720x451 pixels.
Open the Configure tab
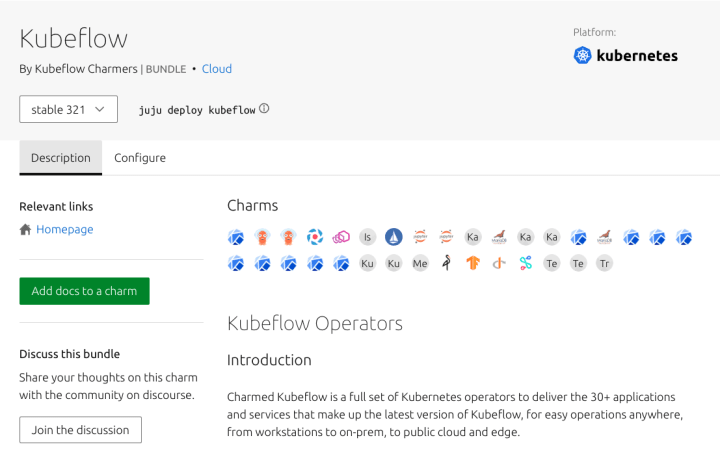[x=140, y=158]
